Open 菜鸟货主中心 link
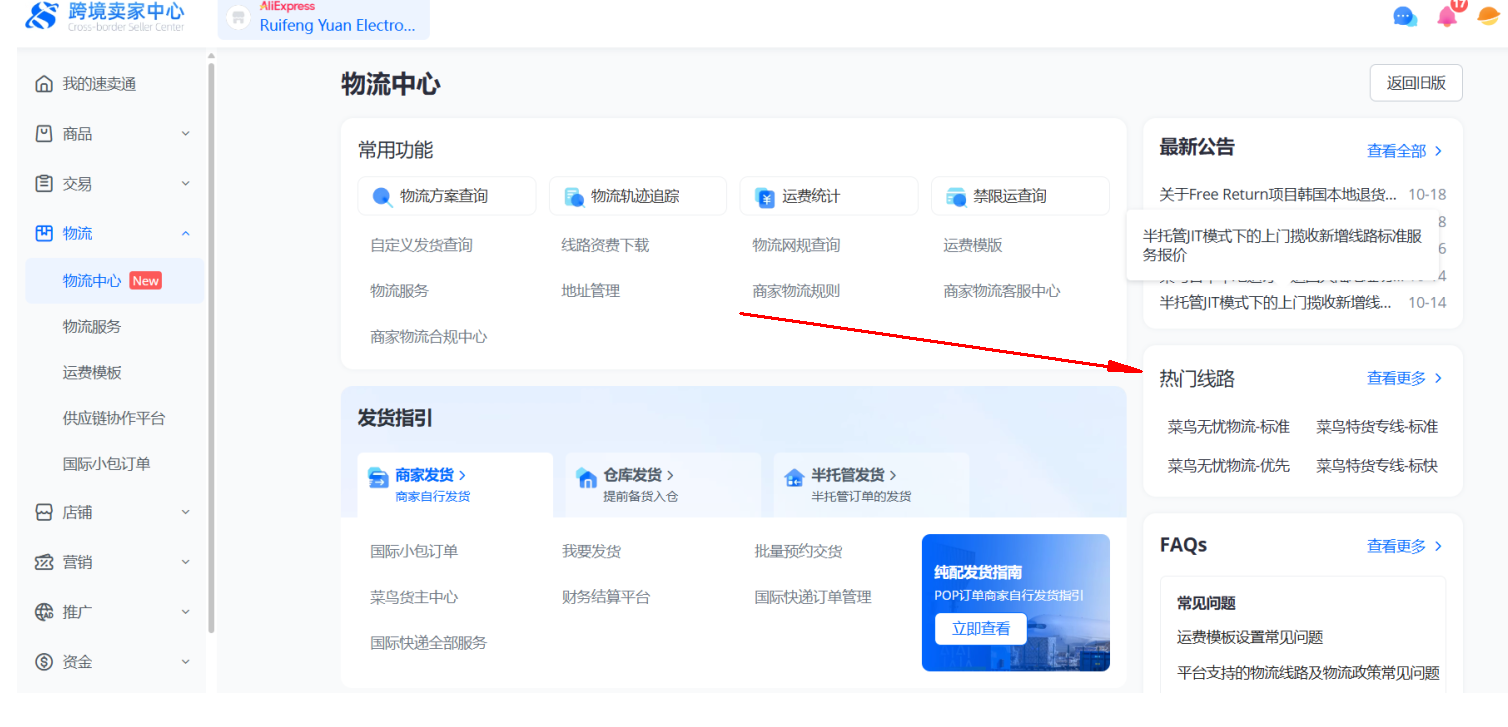 click(414, 597)
